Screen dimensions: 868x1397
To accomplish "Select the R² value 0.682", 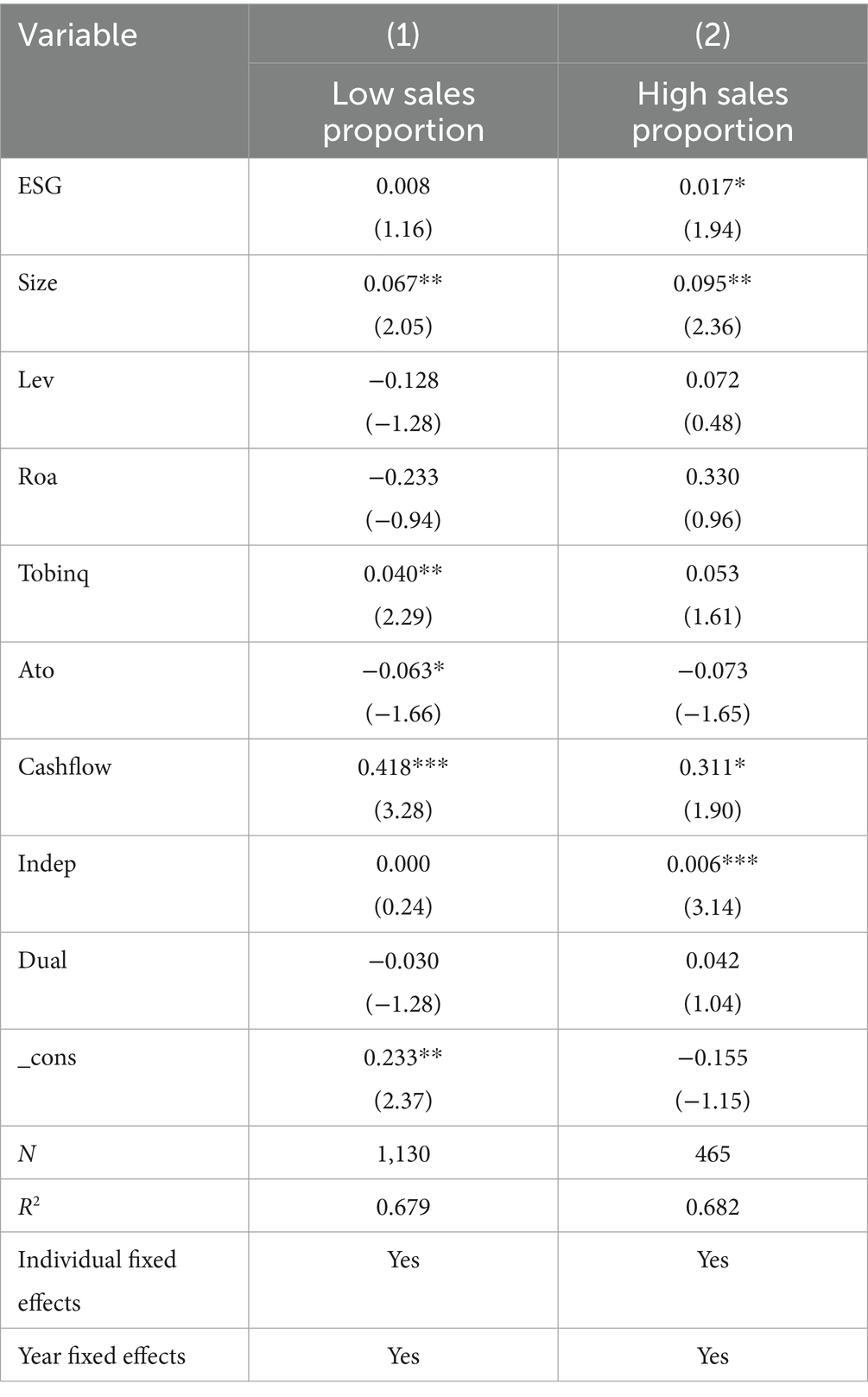I will pyautogui.click(x=713, y=1206).
